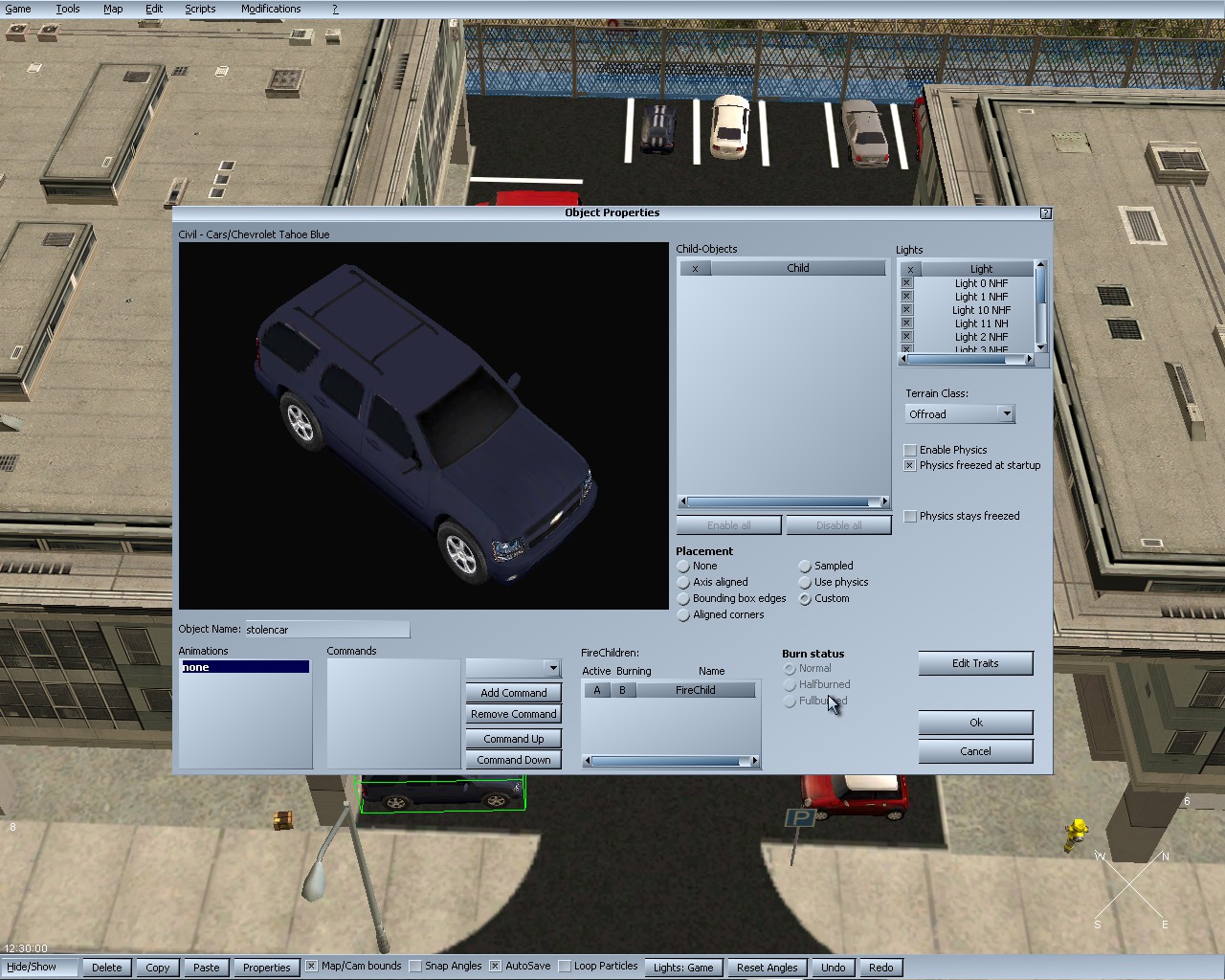This screenshot has height=980, width=1225.
Task: Confirm the dialog with Ok
Action: click(975, 723)
